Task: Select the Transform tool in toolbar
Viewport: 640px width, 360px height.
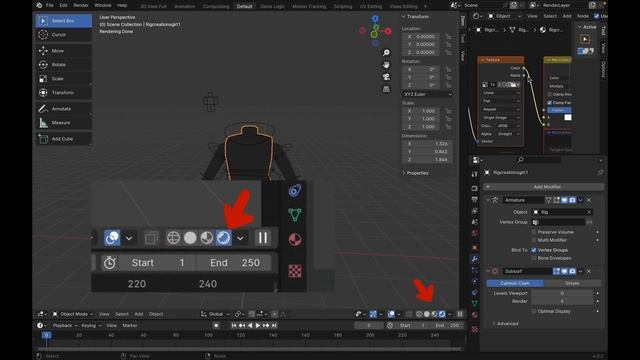Action: click(63, 92)
